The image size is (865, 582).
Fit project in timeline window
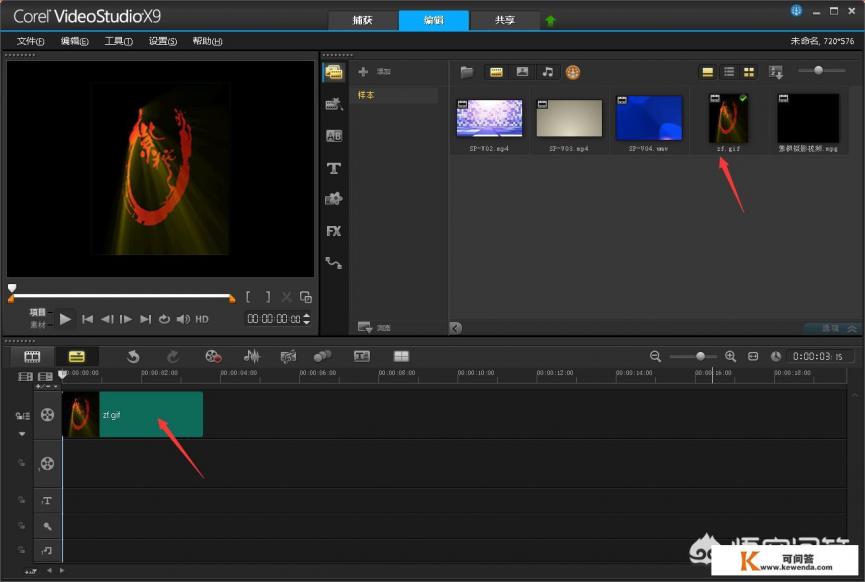[753, 356]
